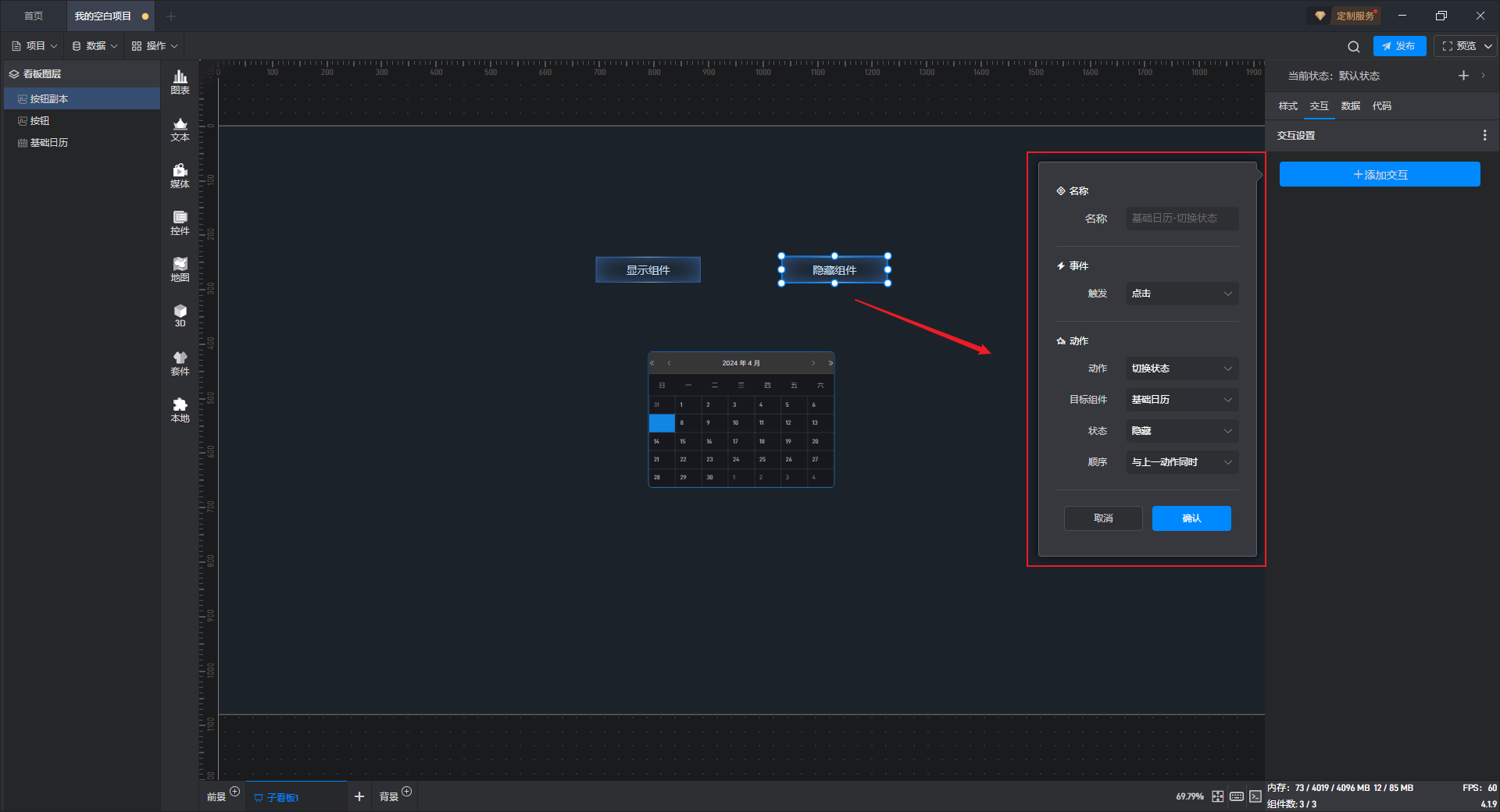Go to next year in the calendar
Viewport: 1500px width, 812px height.
click(x=830, y=363)
